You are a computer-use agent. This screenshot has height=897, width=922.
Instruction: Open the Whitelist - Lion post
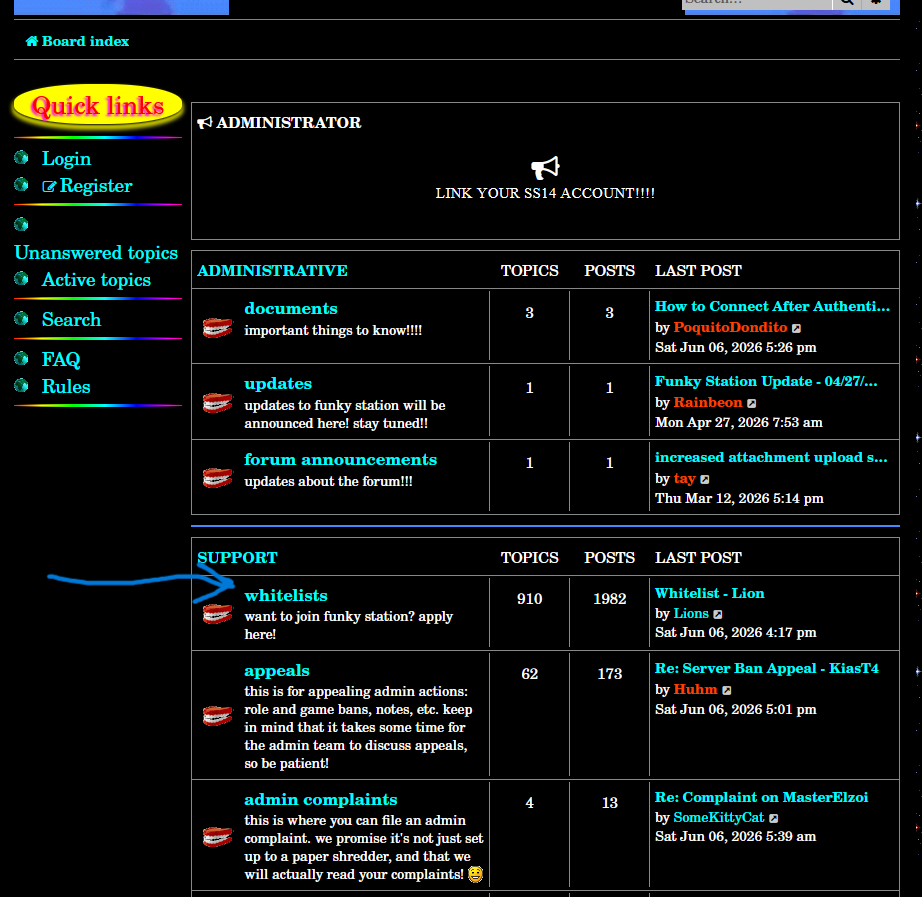point(710,593)
